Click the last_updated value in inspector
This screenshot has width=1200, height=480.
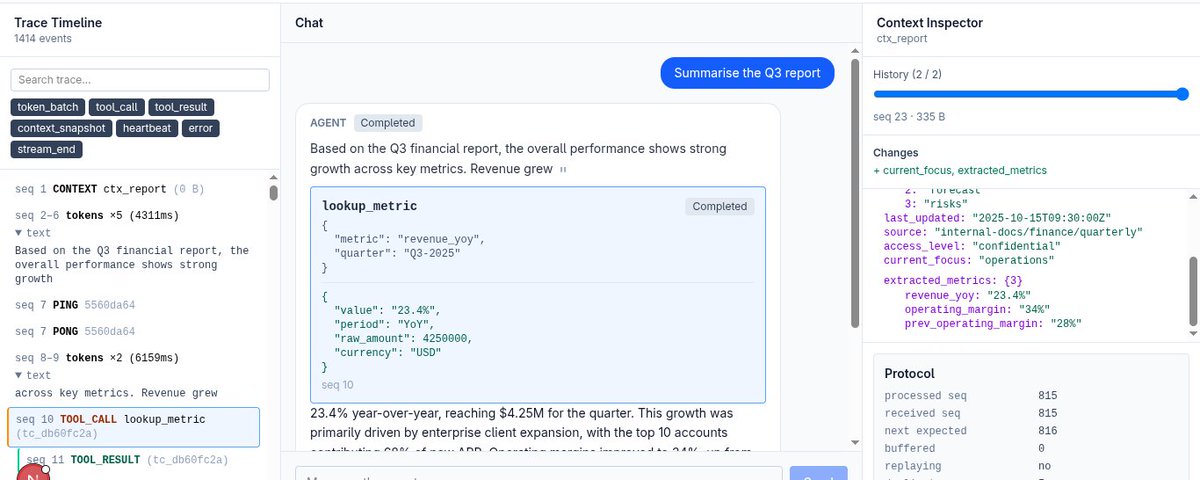click(x=1041, y=218)
